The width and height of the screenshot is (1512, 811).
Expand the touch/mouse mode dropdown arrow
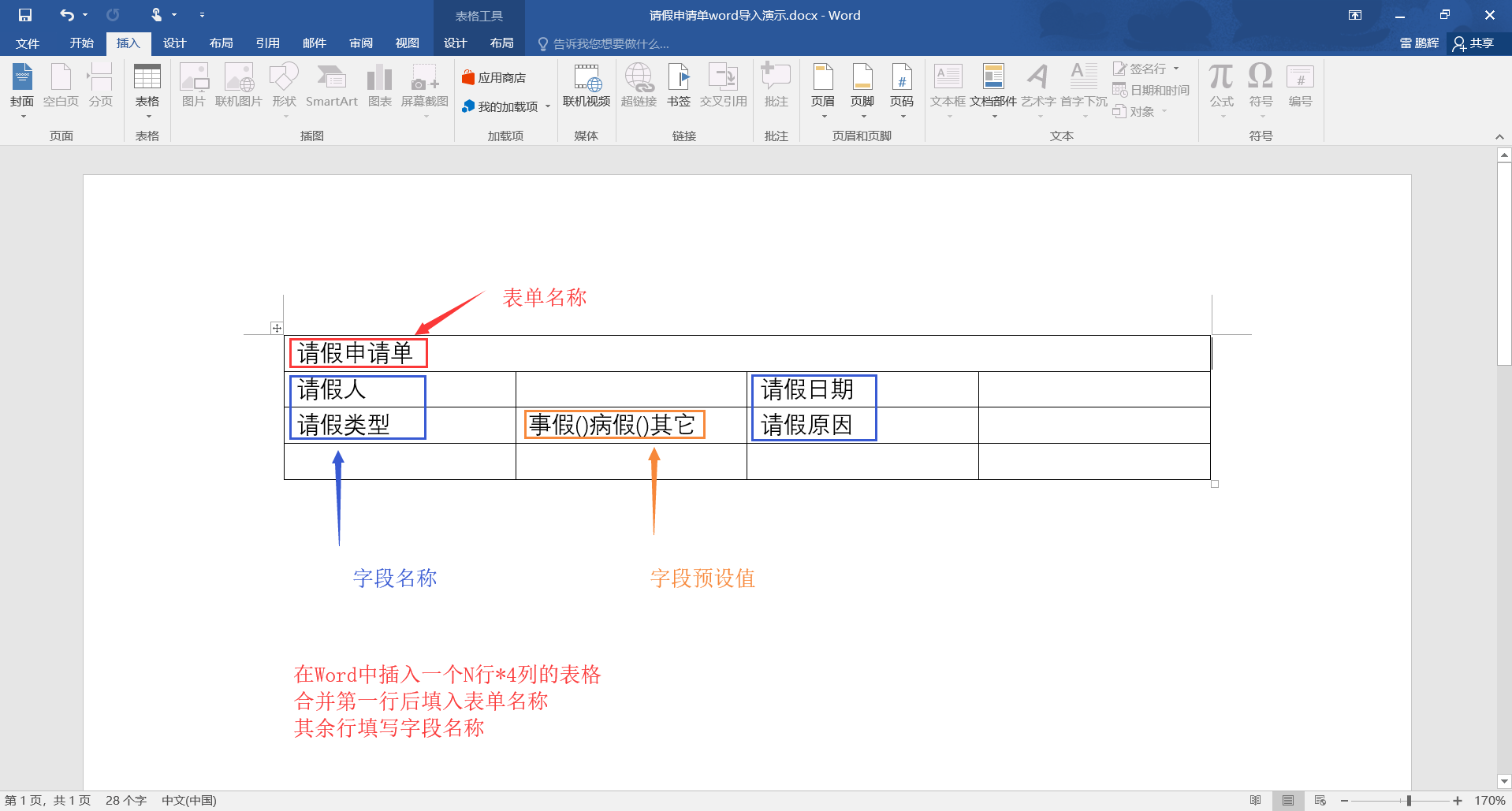174,15
